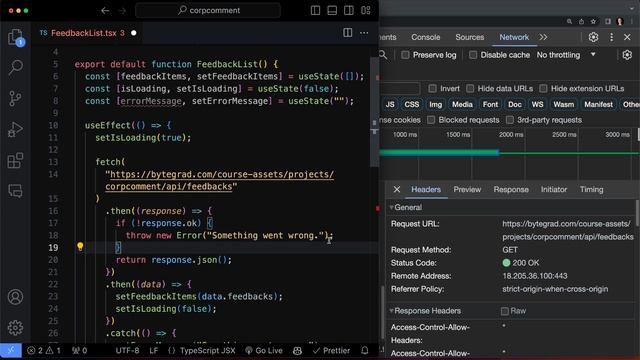
Task: Open errors and warnings count in status bar
Action: pyautogui.click(x=44, y=350)
